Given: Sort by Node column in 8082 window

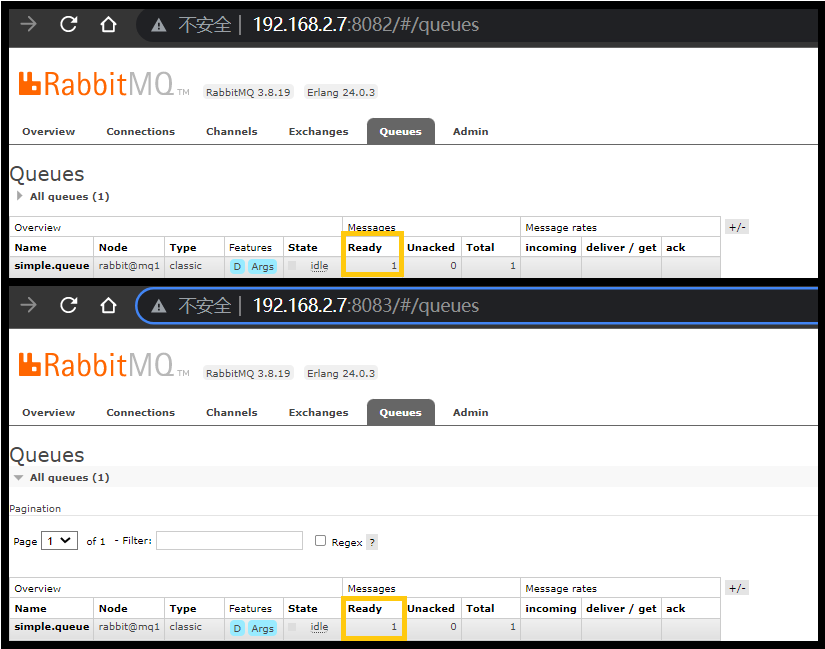Looking at the screenshot, I should pyautogui.click(x=113, y=247).
